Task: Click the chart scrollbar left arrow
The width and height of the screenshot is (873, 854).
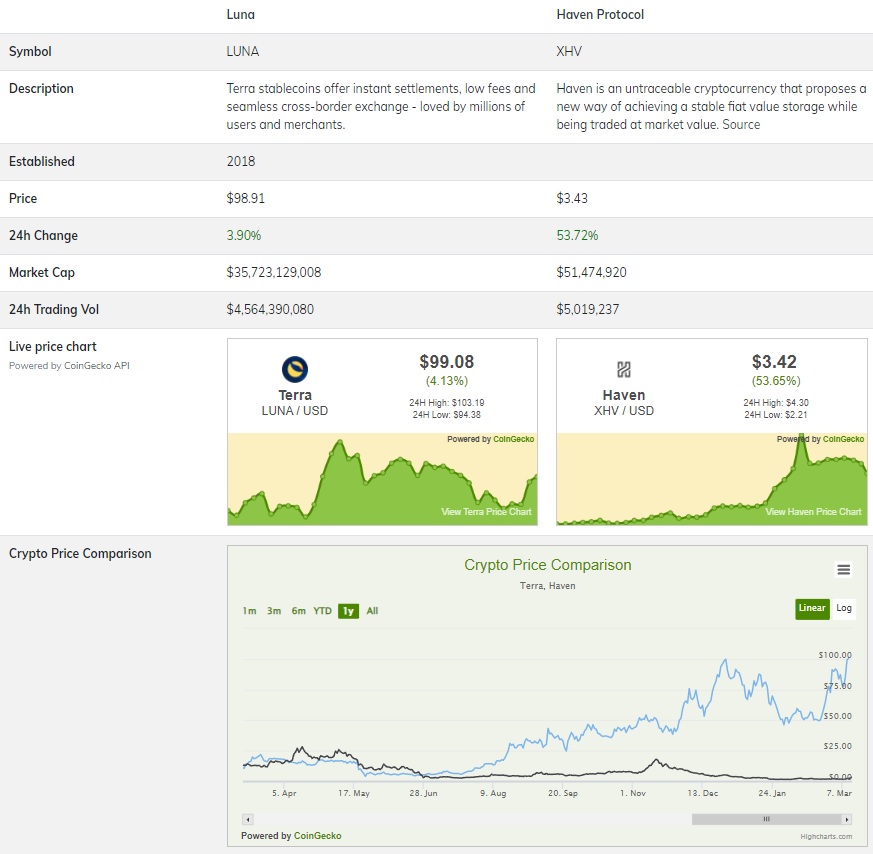Action: click(248, 819)
